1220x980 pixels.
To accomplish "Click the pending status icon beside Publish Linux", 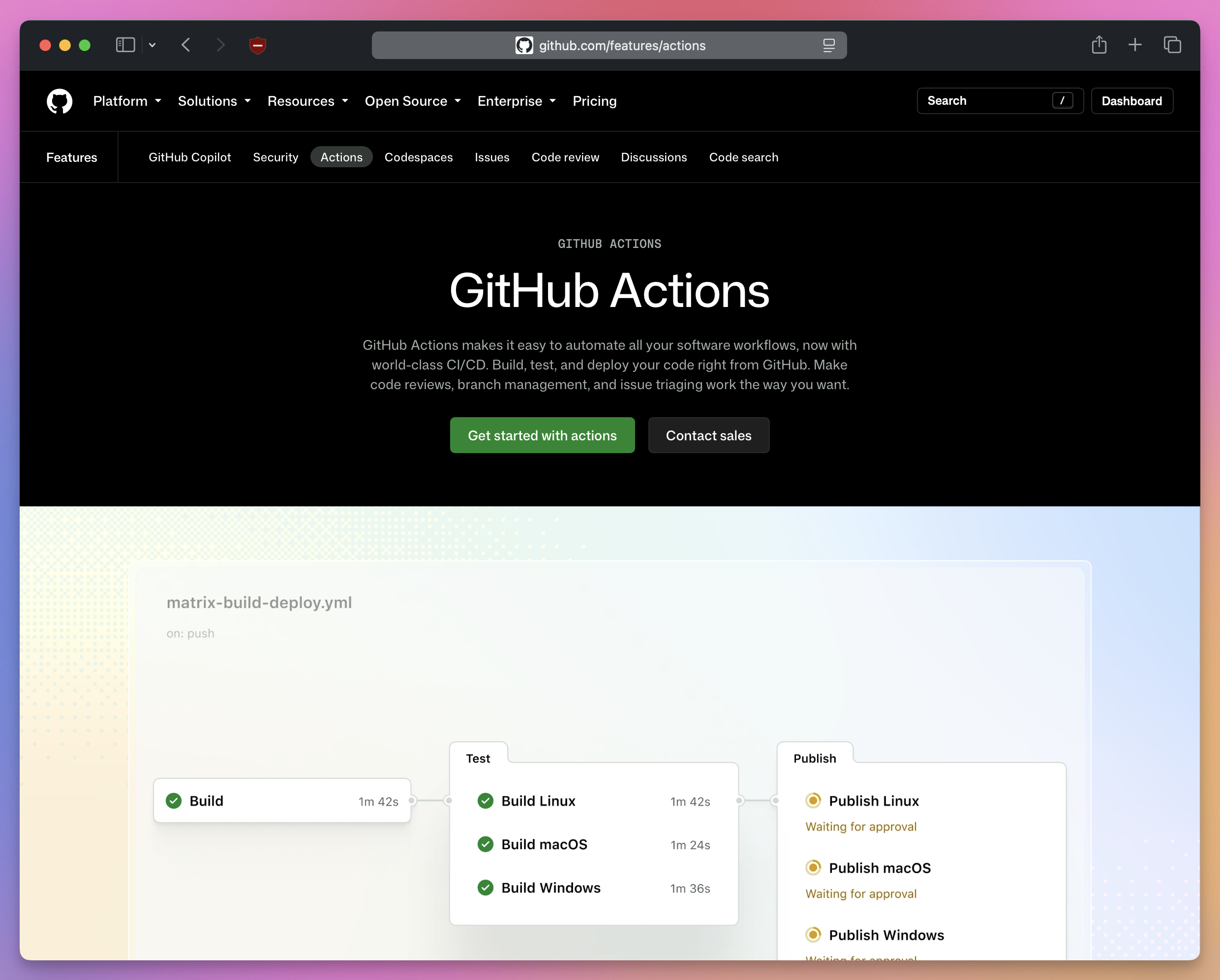I will click(813, 800).
